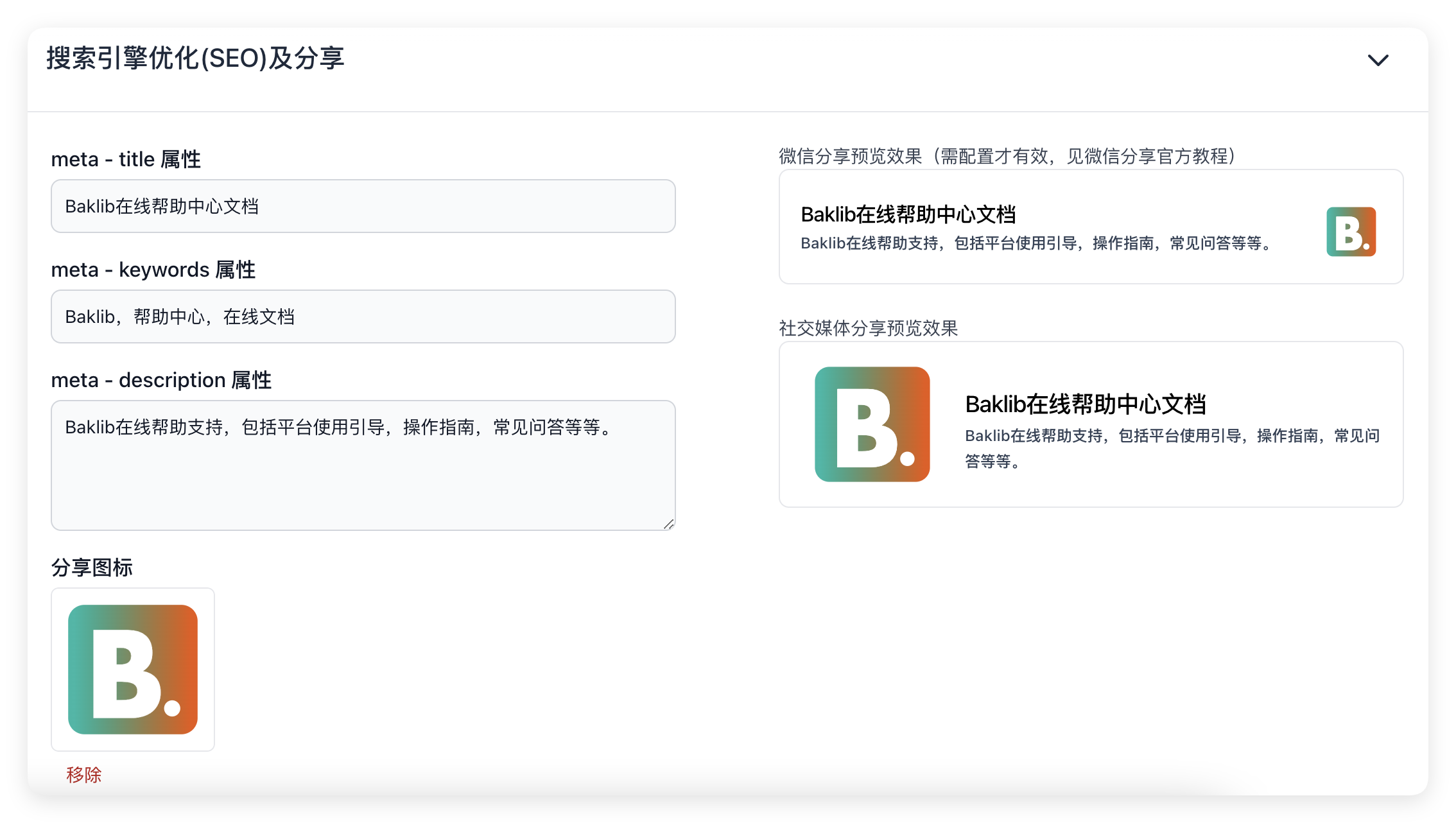Image resolution: width=1456 pixels, height=823 pixels.
Task: Click small B. logo in WeChat preview
Action: [1351, 232]
